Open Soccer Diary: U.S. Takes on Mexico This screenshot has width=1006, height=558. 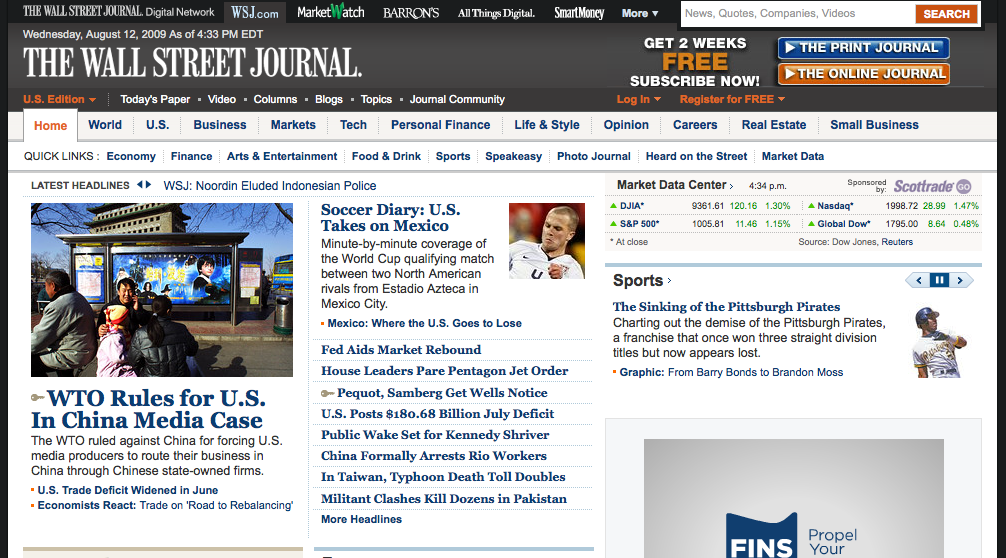[390, 218]
